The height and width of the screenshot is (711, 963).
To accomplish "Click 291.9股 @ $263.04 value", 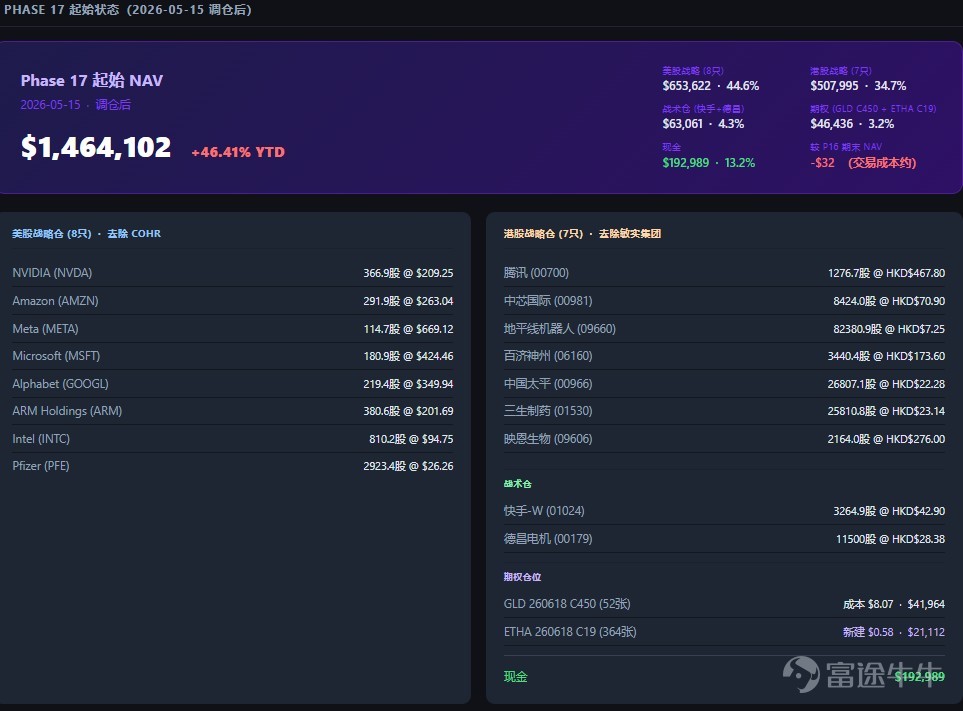I will point(408,301).
